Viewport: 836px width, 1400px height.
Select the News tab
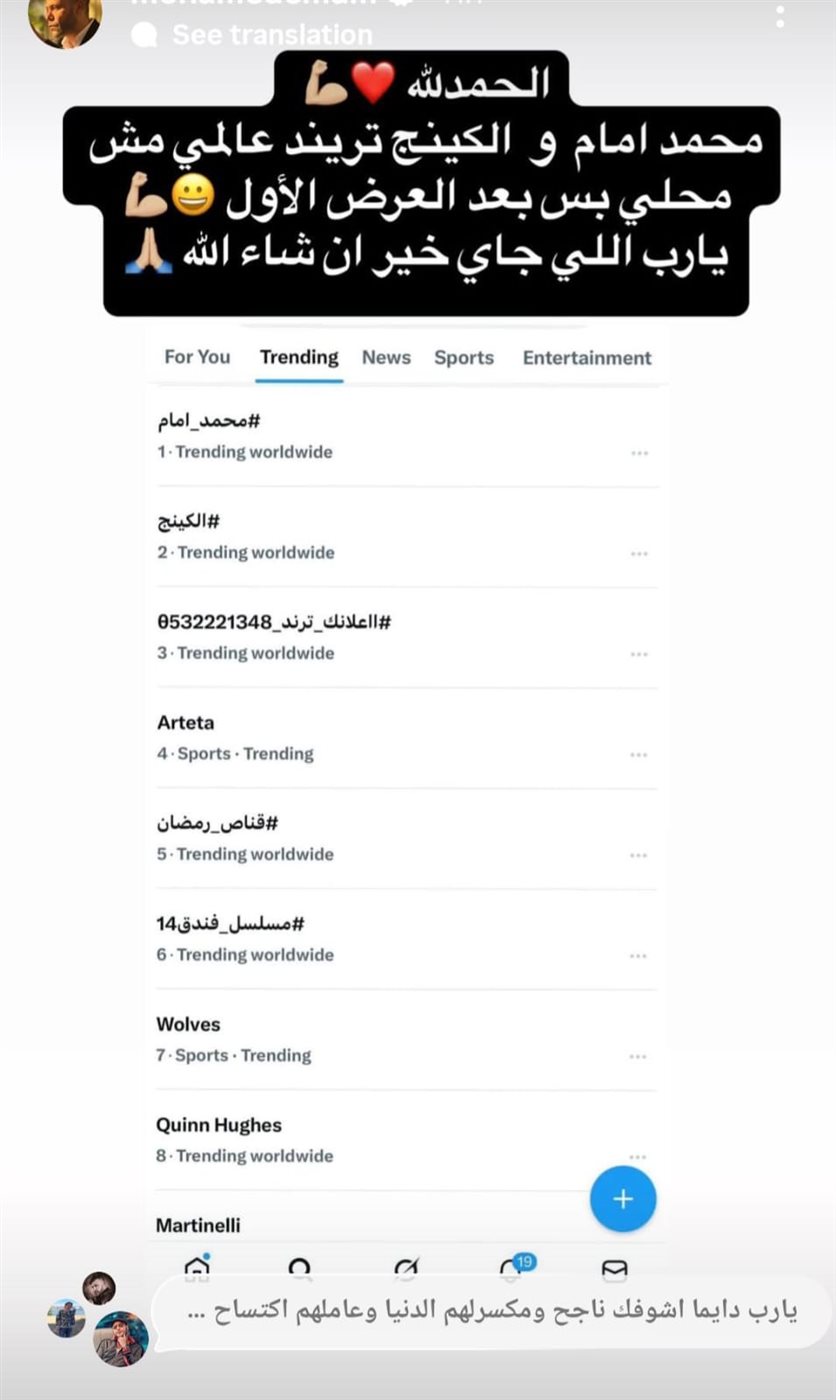(x=386, y=357)
